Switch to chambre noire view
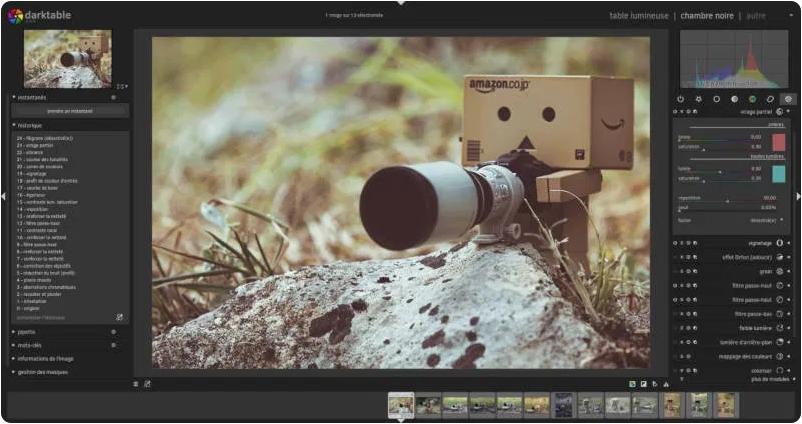The width and height of the screenshot is (802, 424). coord(707,16)
